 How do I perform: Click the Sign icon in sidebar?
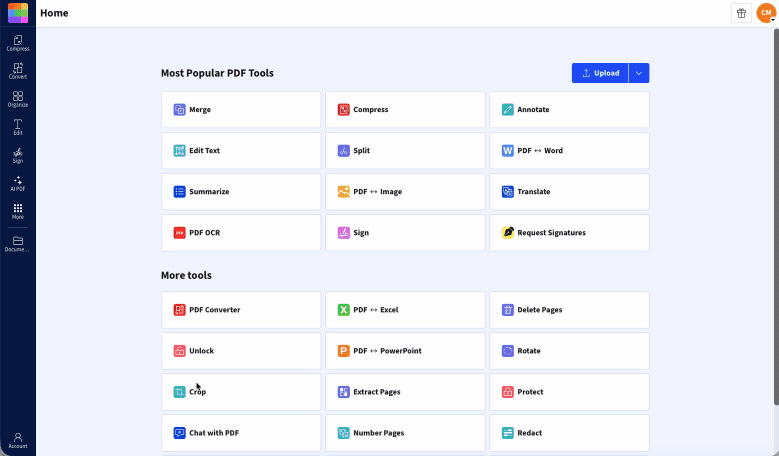pyautogui.click(x=18, y=155)
